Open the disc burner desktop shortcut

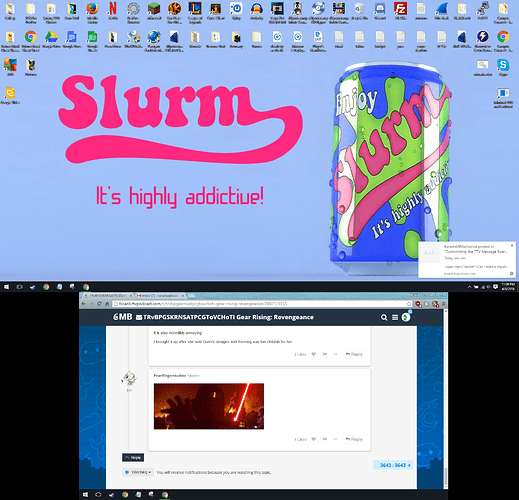(318, 12)
